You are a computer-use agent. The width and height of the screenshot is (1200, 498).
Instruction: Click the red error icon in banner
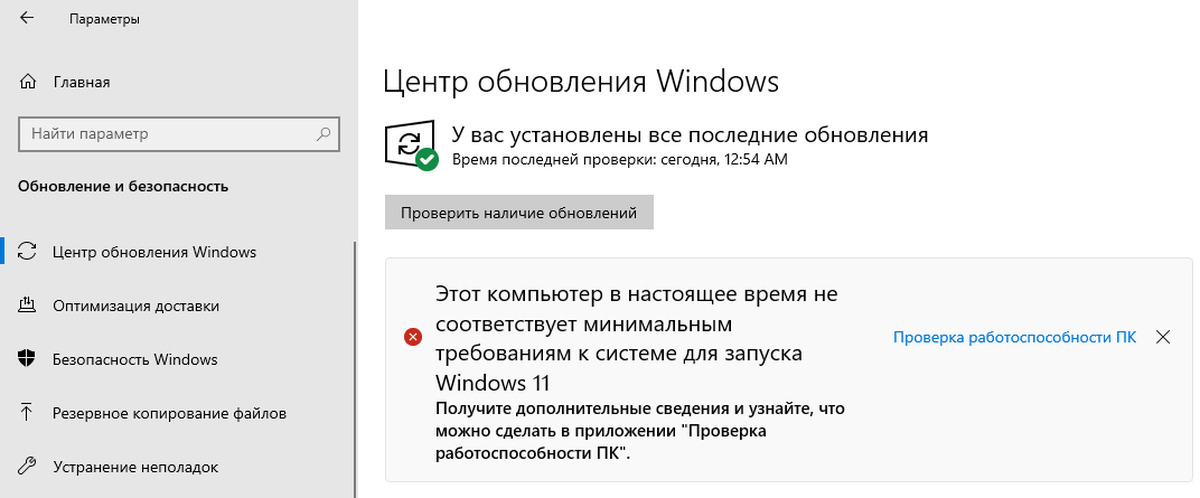pos(412,338)
